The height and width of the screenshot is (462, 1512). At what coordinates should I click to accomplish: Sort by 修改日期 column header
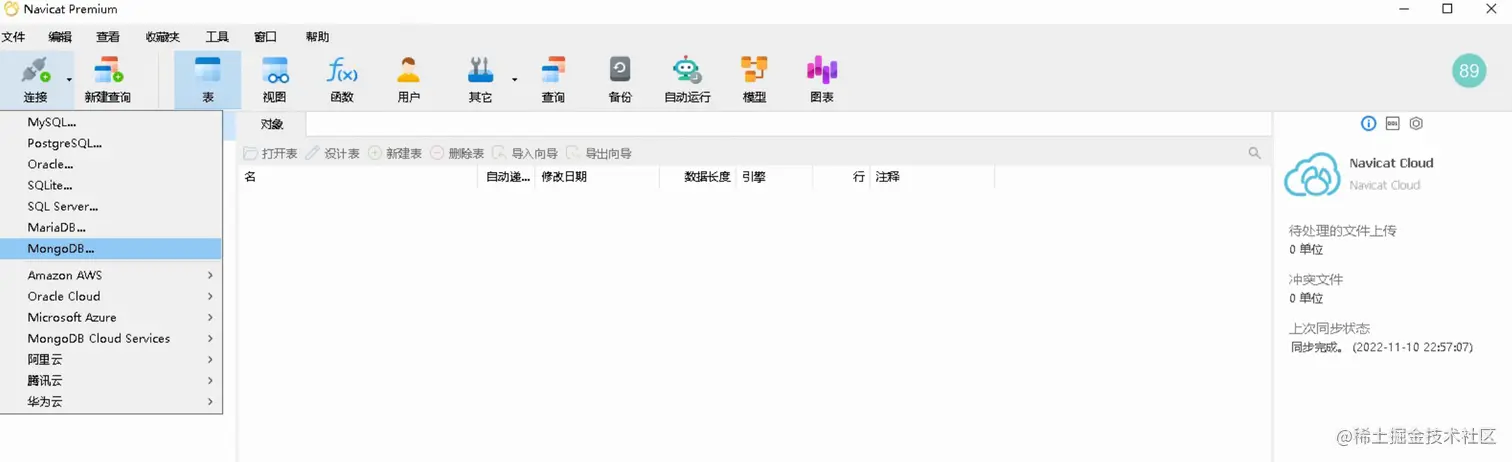click(x=597, y=176)
